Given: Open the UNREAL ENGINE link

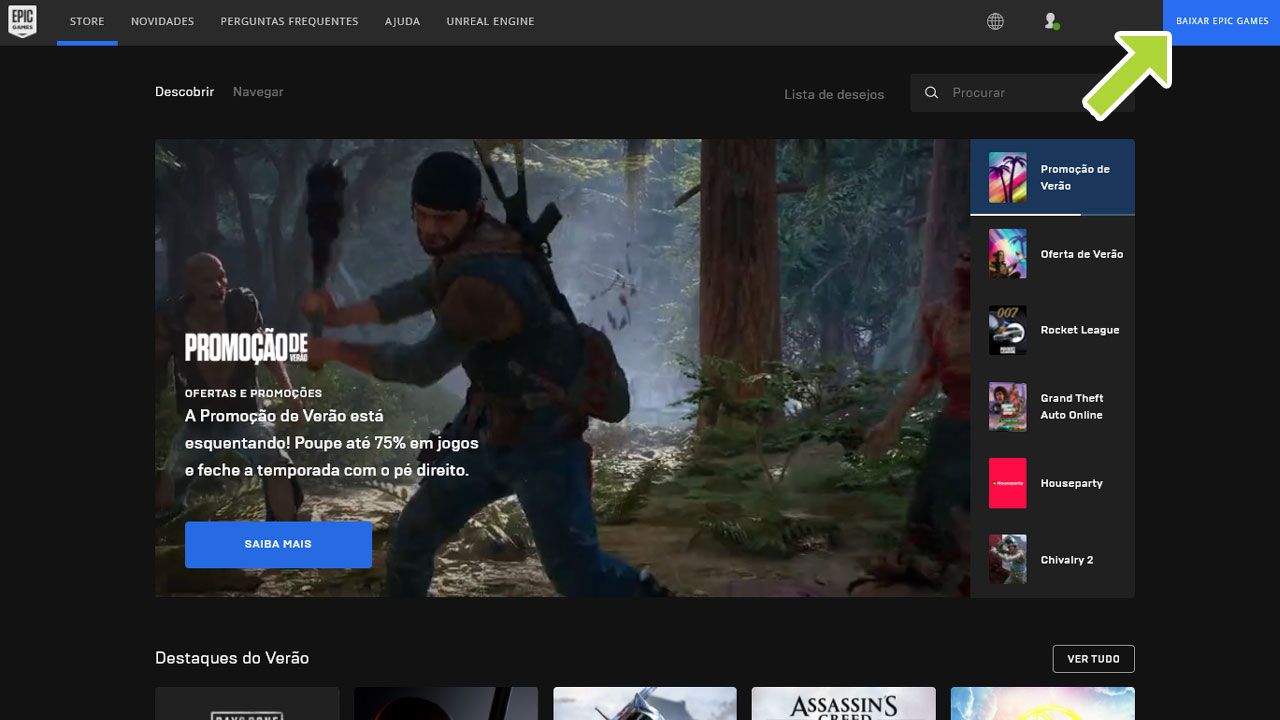Looking at the screenshot, I should [490, 21].
